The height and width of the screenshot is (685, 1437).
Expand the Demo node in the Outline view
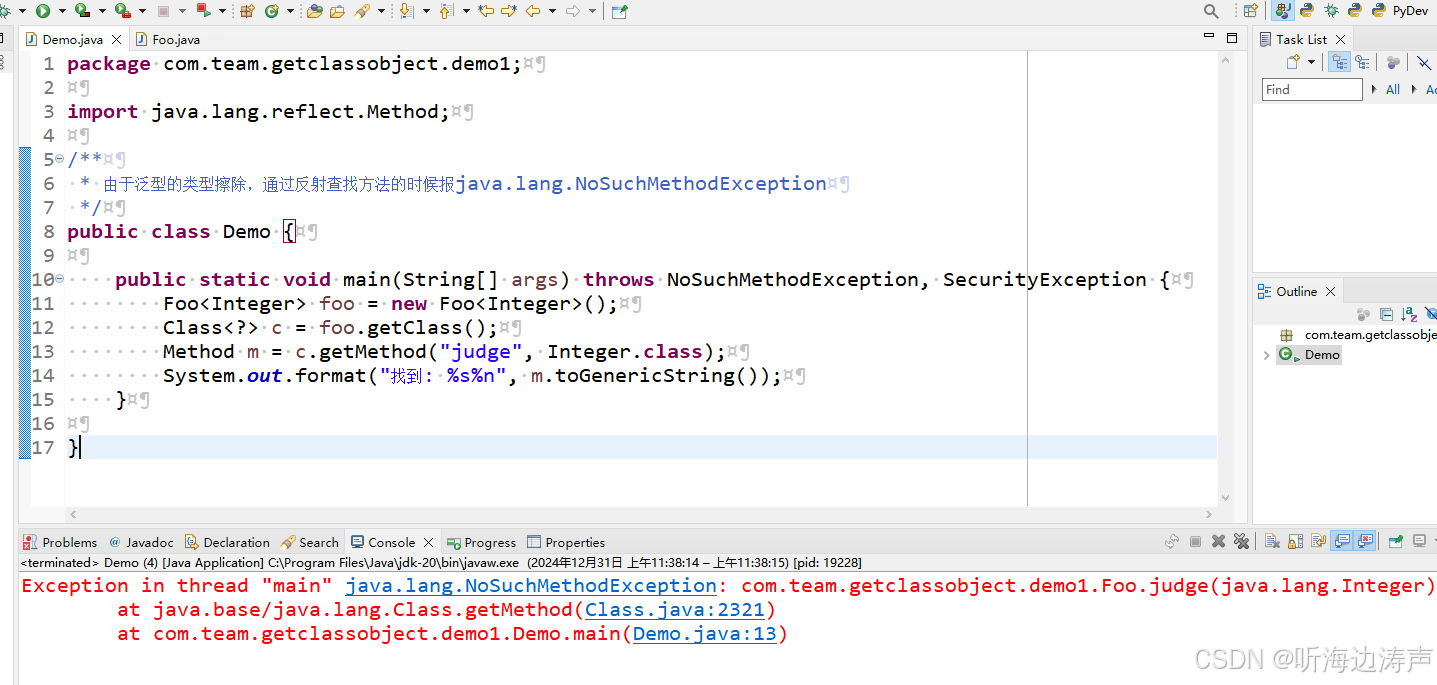pyautogui.click(x=1267, y=354)
